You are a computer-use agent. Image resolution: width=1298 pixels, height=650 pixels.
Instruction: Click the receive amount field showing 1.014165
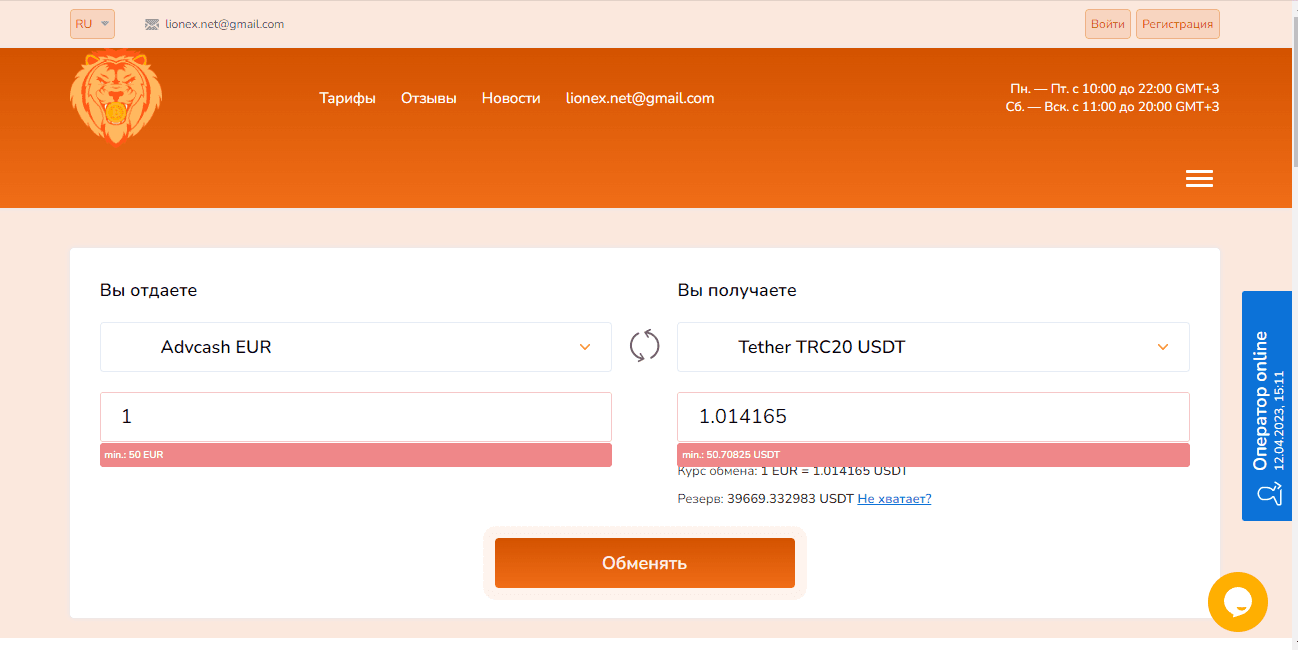click(932, 416)
